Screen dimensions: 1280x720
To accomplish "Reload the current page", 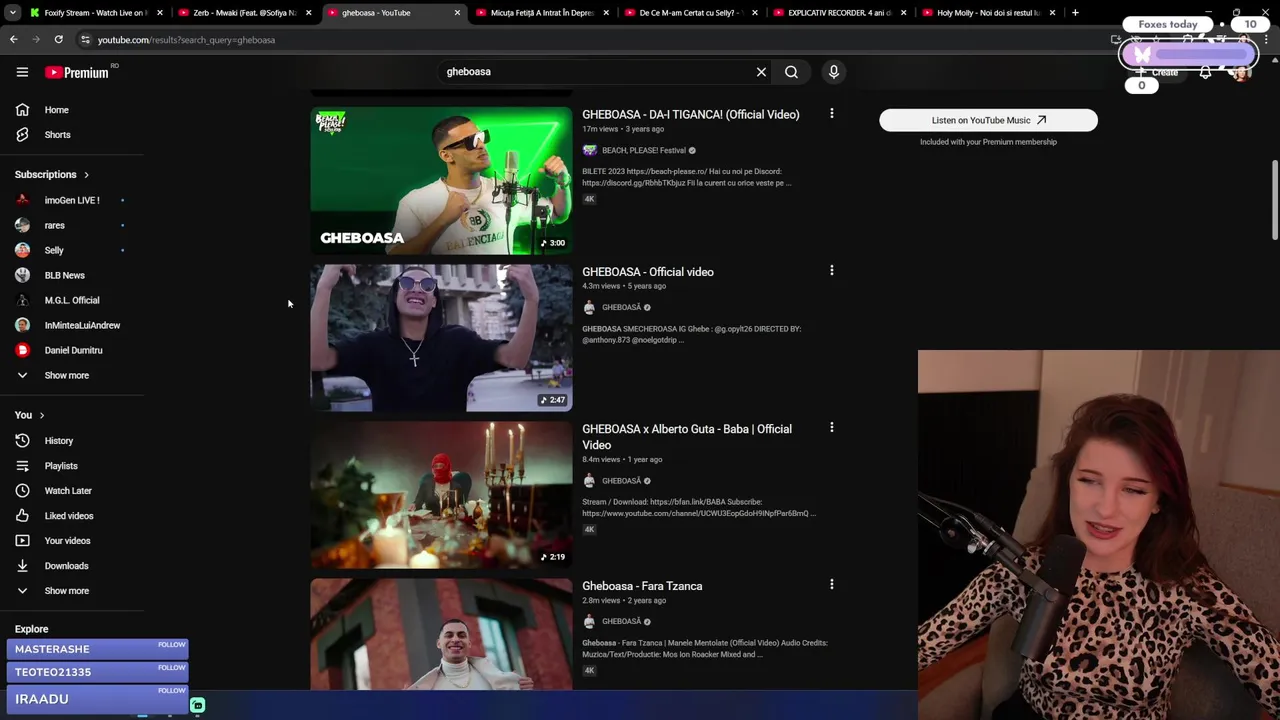I will [x=58, y=40].
